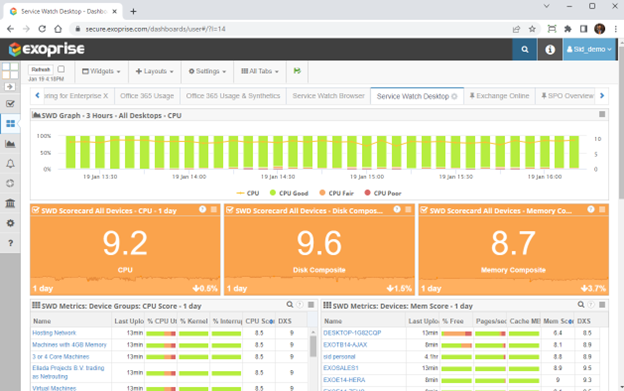Toggle the CPU series in the graph legend
Viewport: 624px width, 391px height.
(248, 193)
